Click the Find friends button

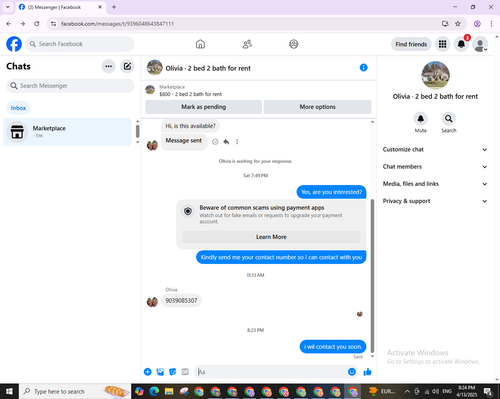411,44
